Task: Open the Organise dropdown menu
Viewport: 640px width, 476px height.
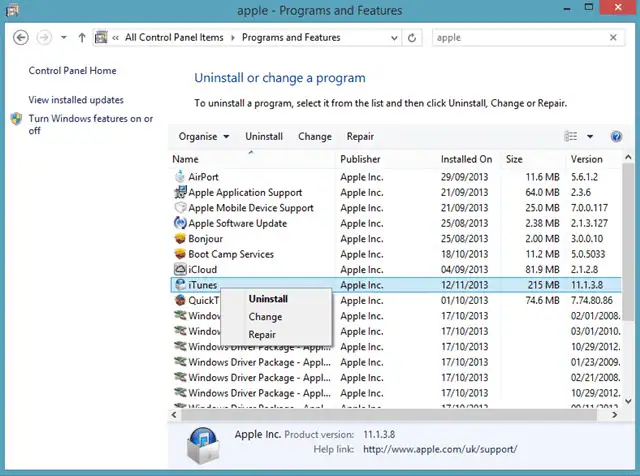Action: pyautogui.click(x=204, y=136)
